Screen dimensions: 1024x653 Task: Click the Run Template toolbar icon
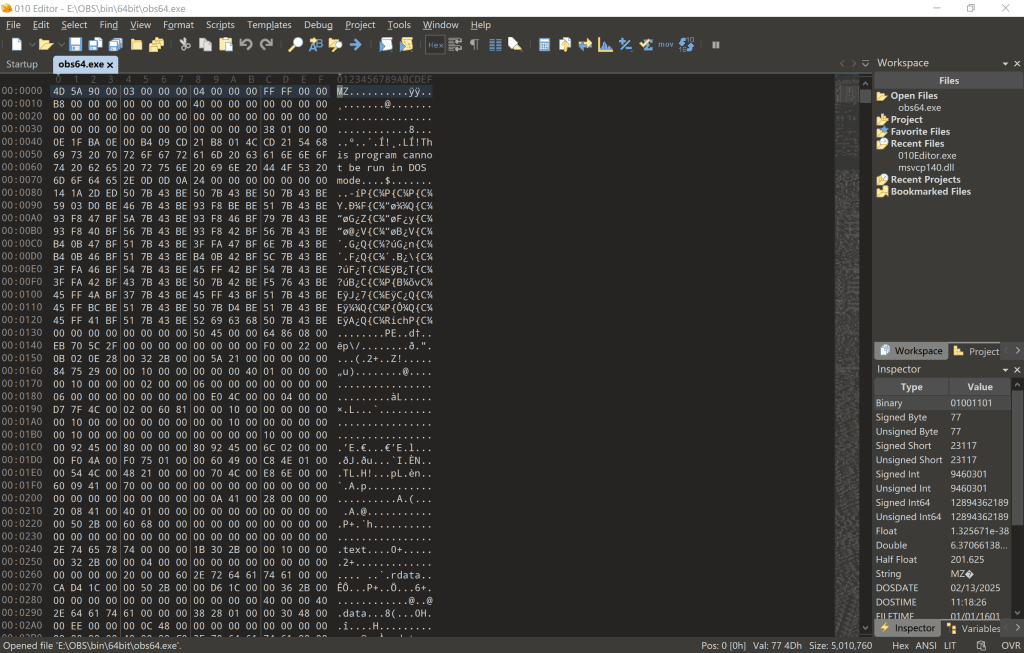406,44
